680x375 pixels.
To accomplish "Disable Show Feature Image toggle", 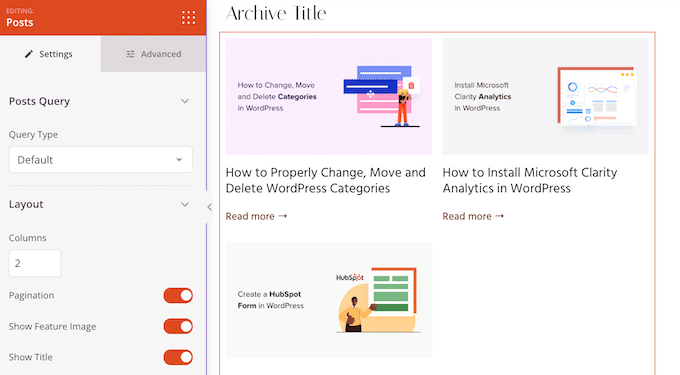I will click(178, 326).
